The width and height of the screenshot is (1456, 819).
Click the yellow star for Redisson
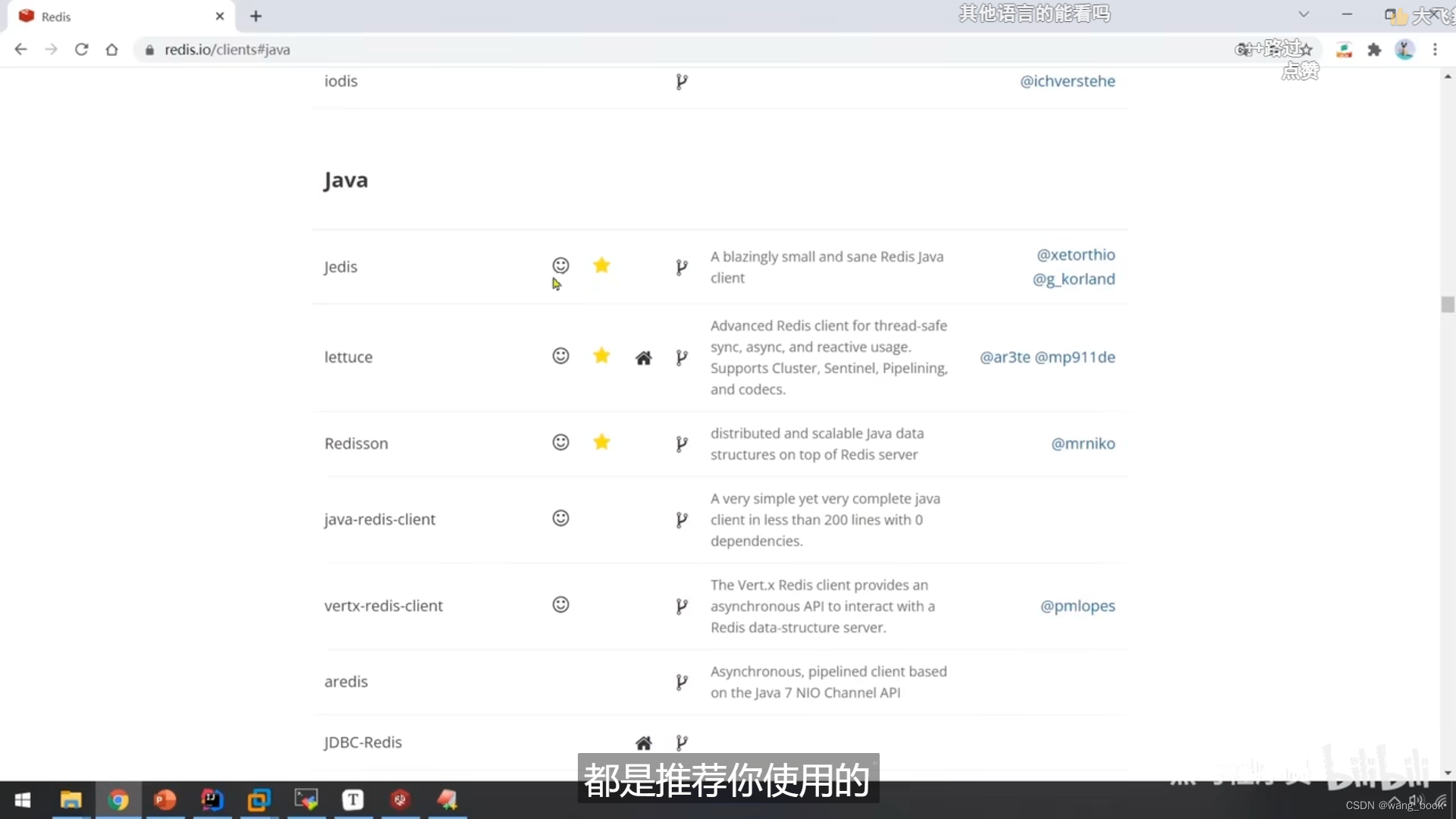click(x=601, y=442)
